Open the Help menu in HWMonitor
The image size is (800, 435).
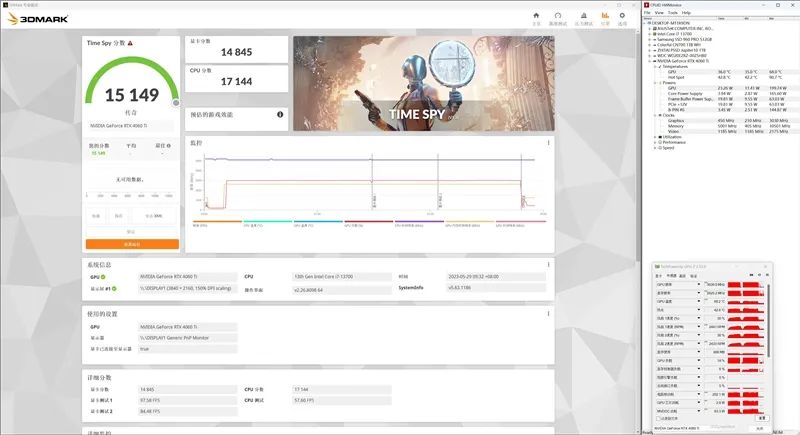pos(686,13)
